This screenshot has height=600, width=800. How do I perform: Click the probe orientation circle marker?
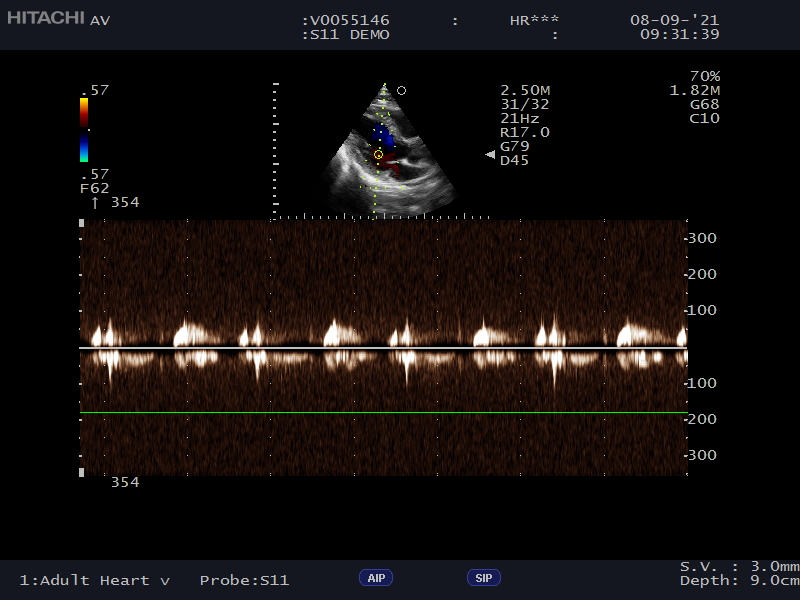pyautogui.click(x=401, y=90)
